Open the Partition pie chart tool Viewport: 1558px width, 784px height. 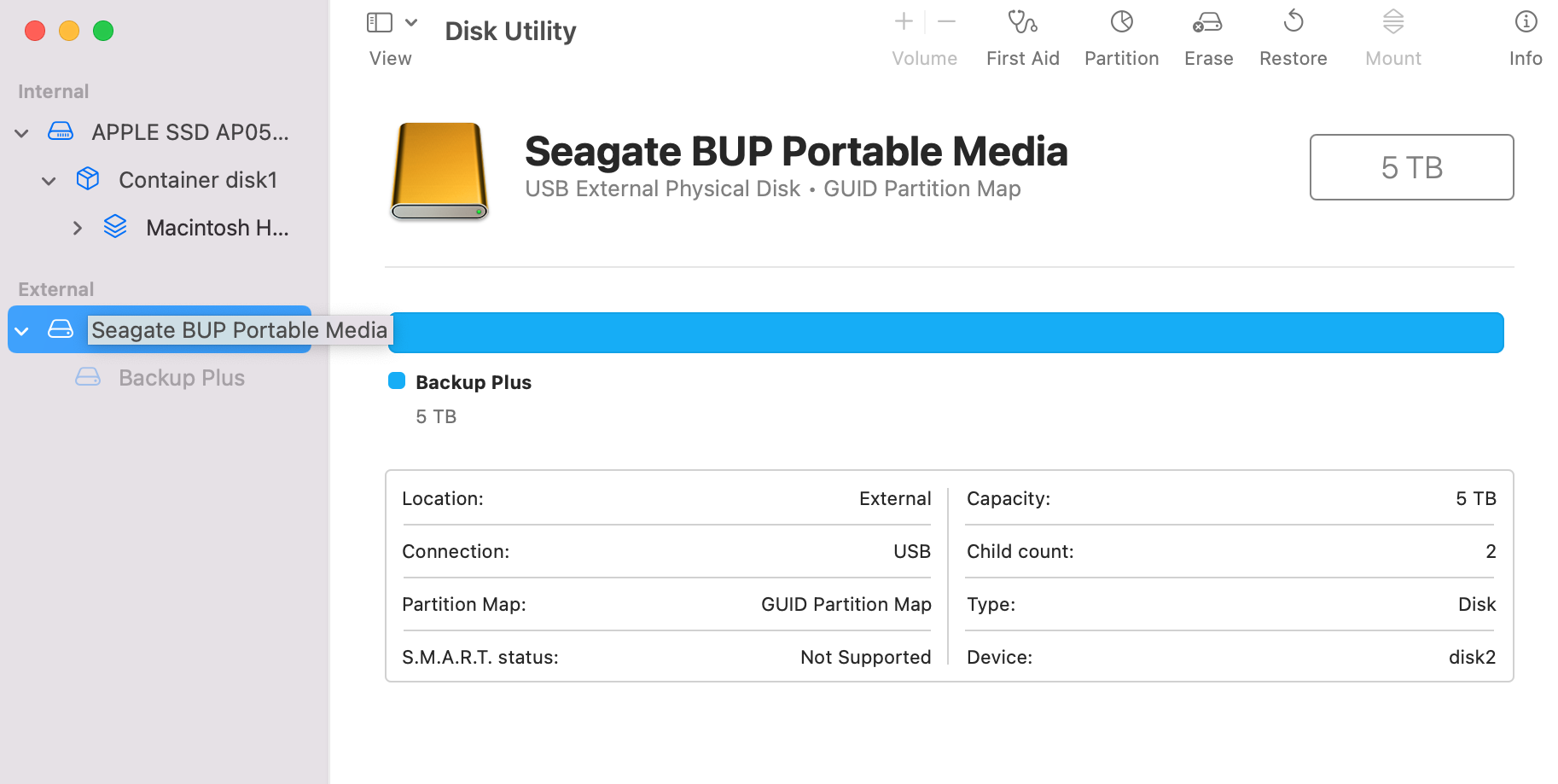coord(1121,22)
